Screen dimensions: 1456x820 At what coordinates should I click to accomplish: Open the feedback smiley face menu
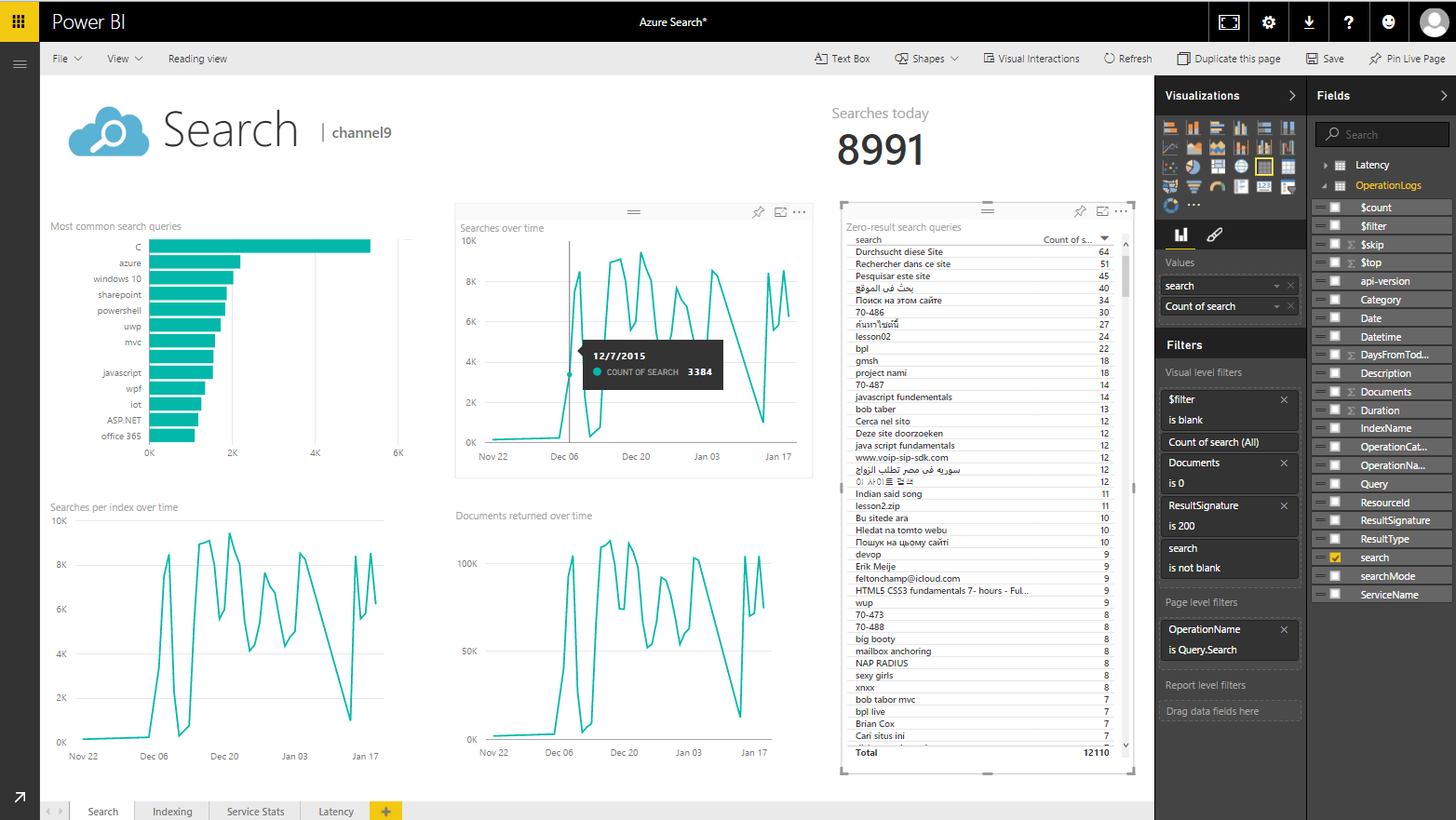1389,22
